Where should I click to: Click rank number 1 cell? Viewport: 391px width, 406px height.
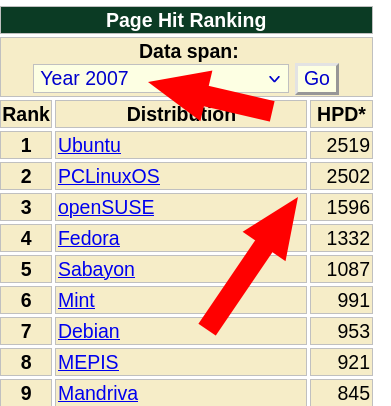click(x=26, y=145)
